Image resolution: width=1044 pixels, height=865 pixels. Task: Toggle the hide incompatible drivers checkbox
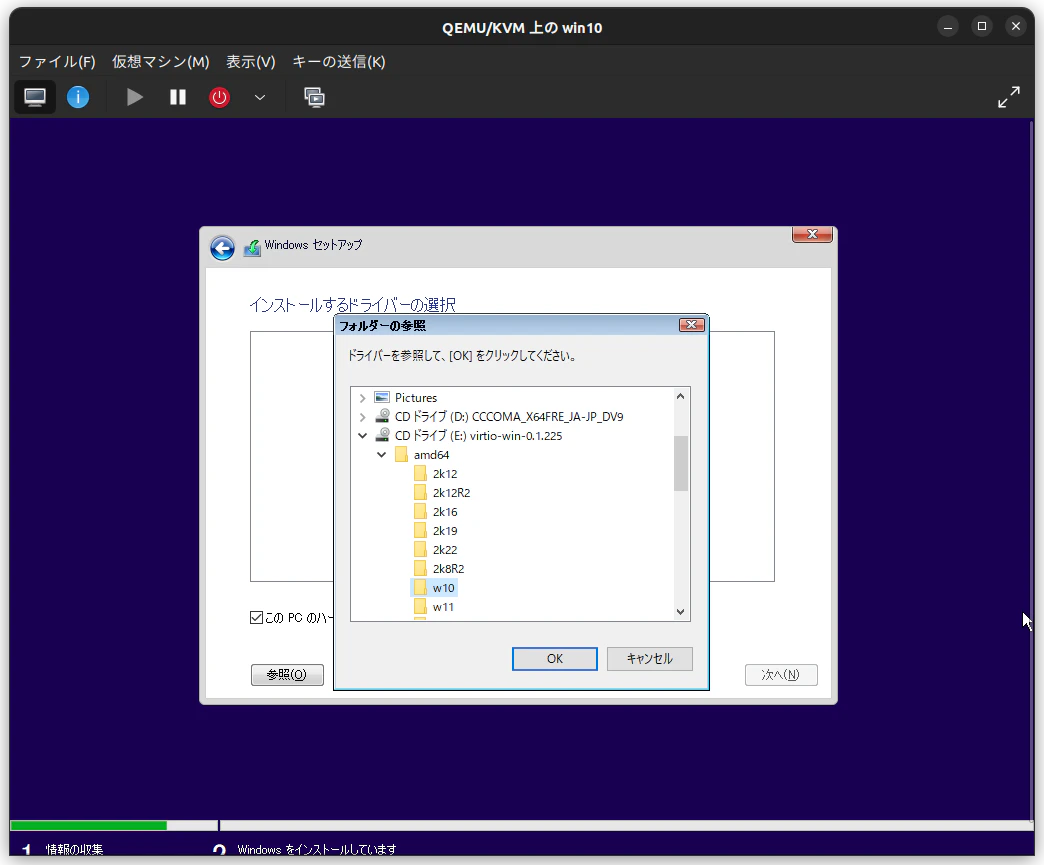coord(256,617)
